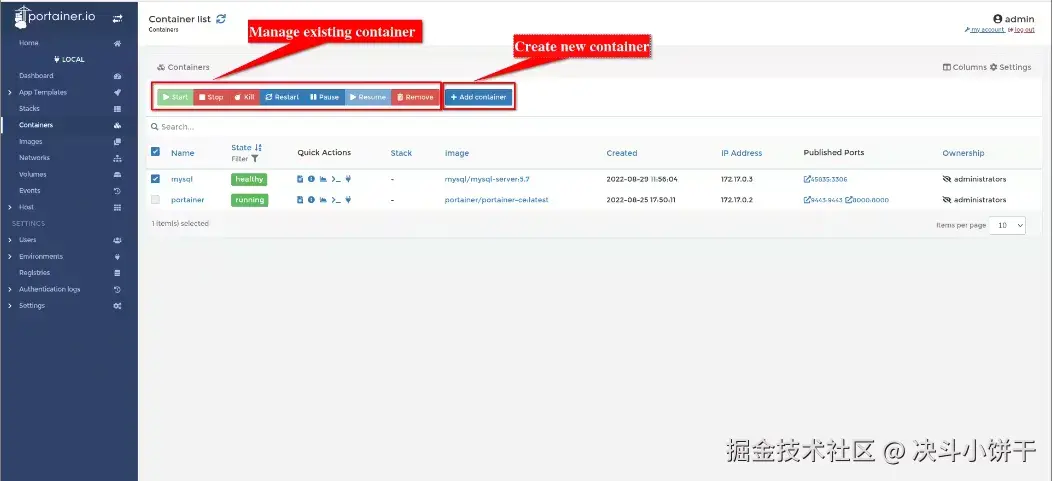
Task: Attach to the mysql container using the plug icon
Action: coord(349,179)
